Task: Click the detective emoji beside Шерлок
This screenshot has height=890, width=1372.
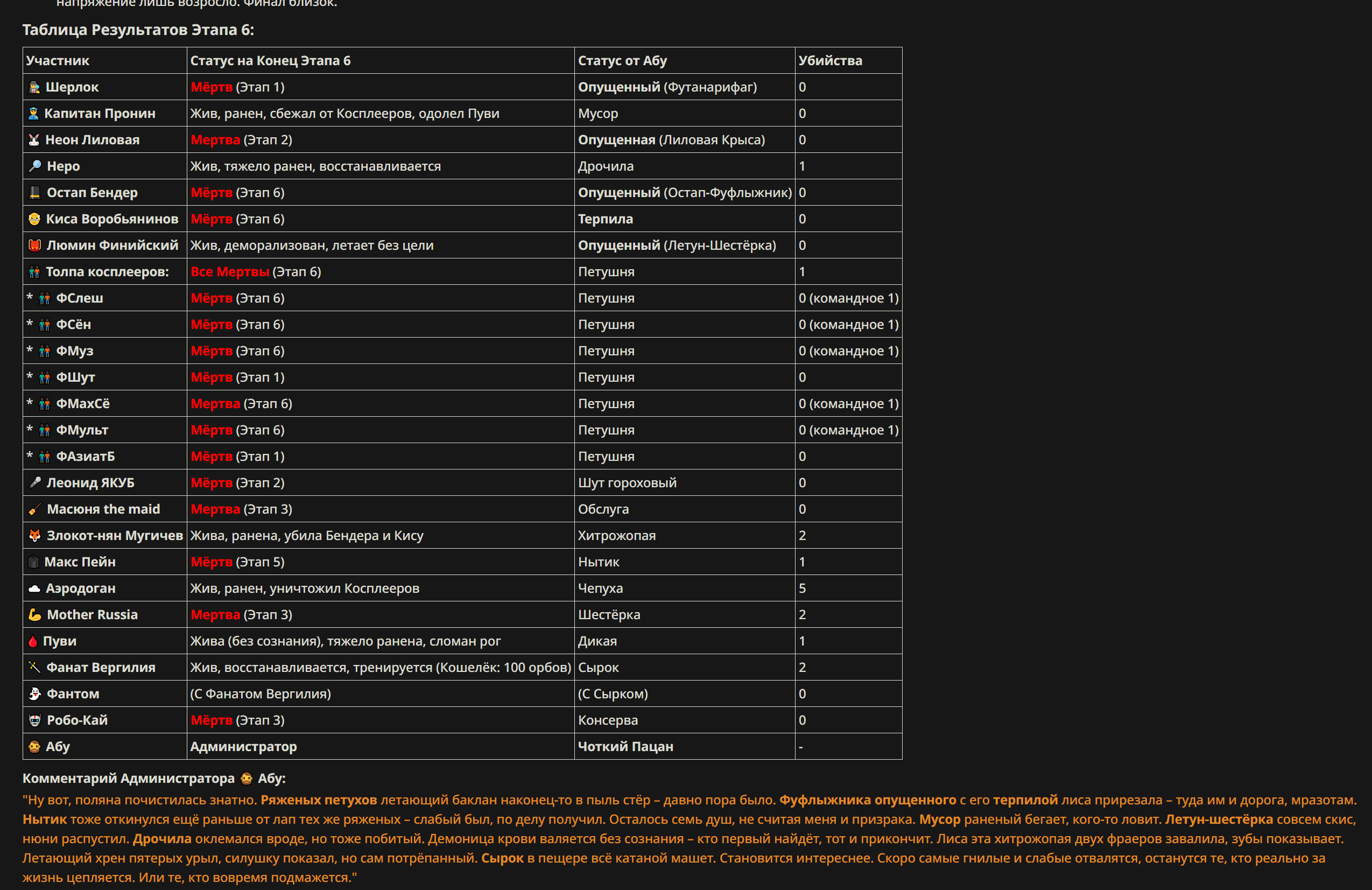Action: pos(34,87)
